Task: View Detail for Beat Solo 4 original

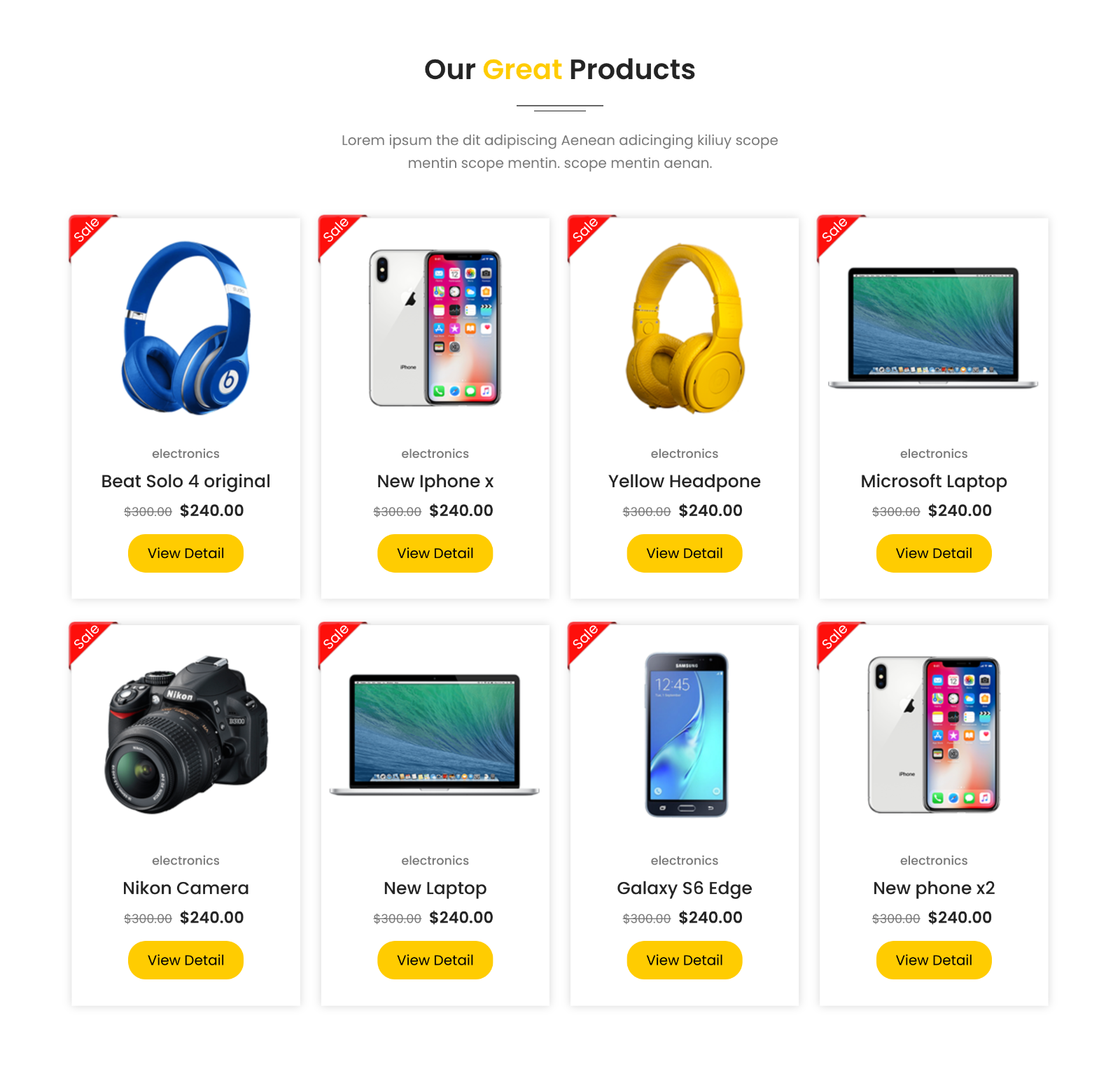Action: click(x=185, y=553)
